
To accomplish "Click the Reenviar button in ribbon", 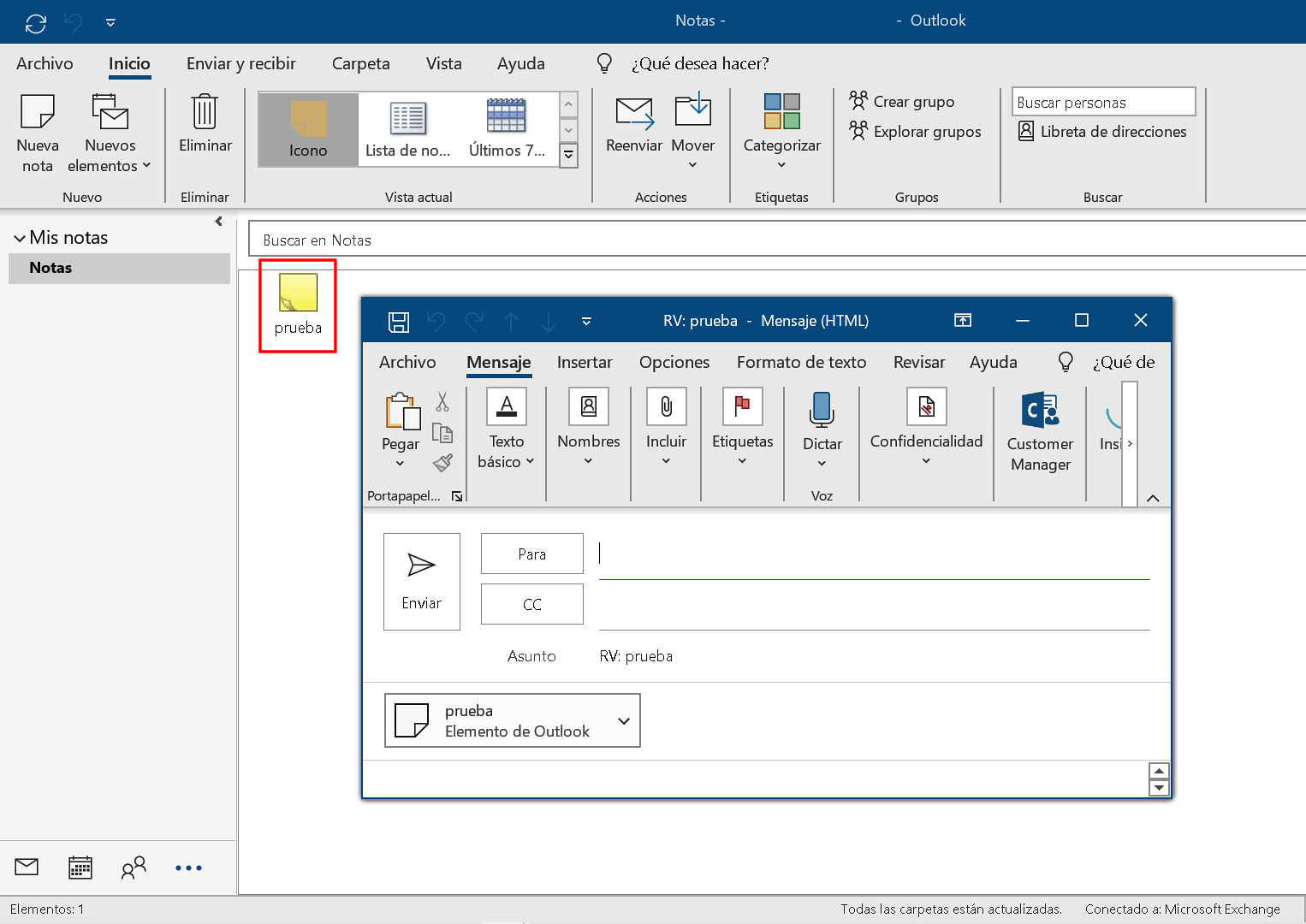I will coord(634,125).
